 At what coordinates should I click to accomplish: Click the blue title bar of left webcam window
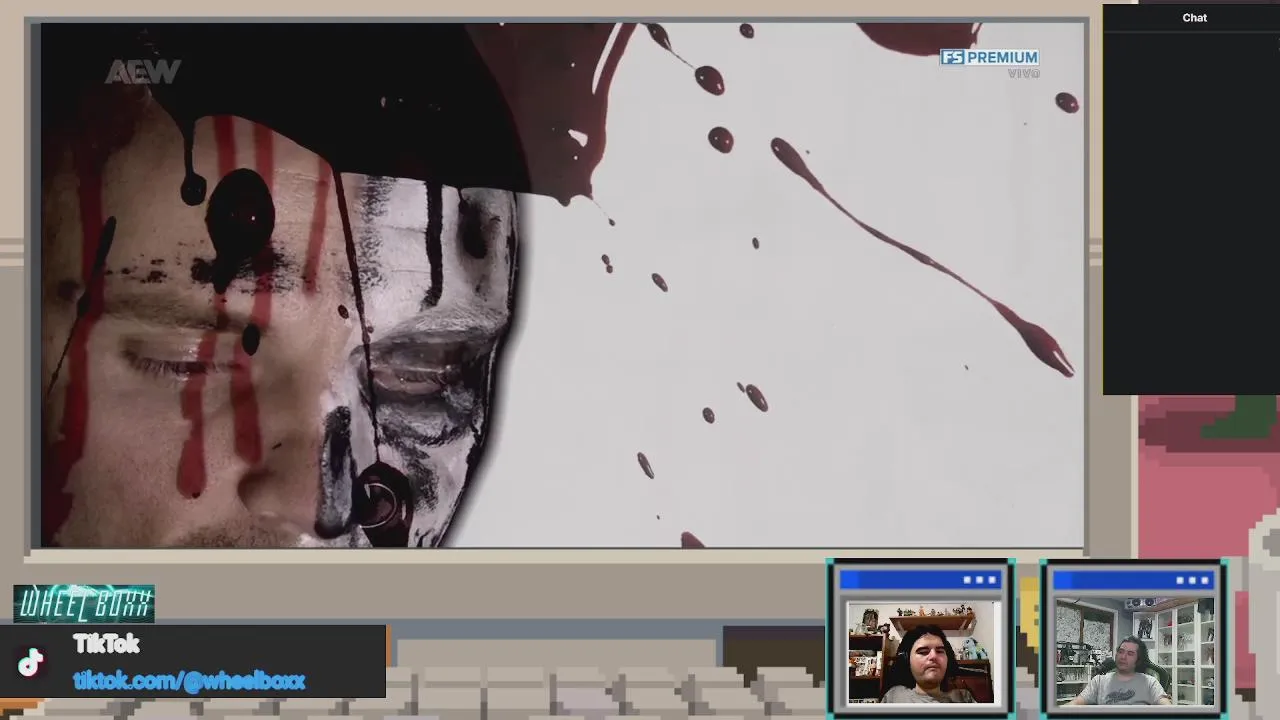pyautogui.click(x=921, y=580)
